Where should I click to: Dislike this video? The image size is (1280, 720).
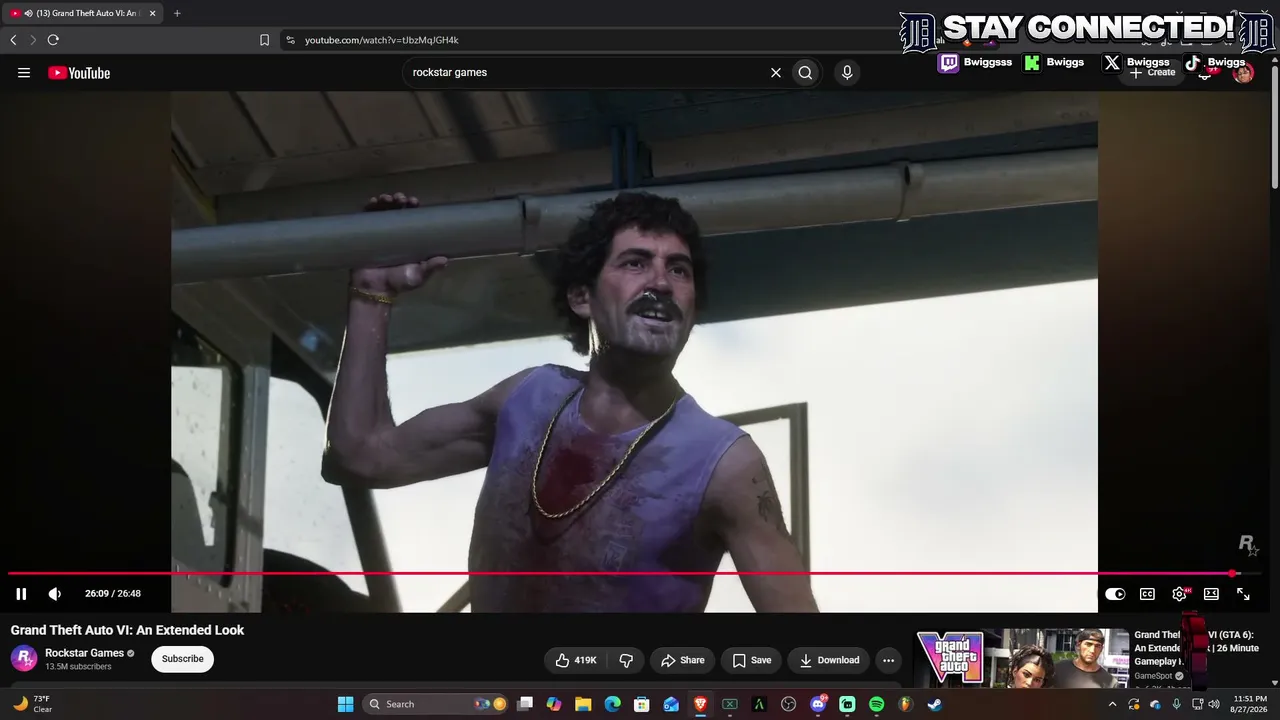[x=627, y=660]
